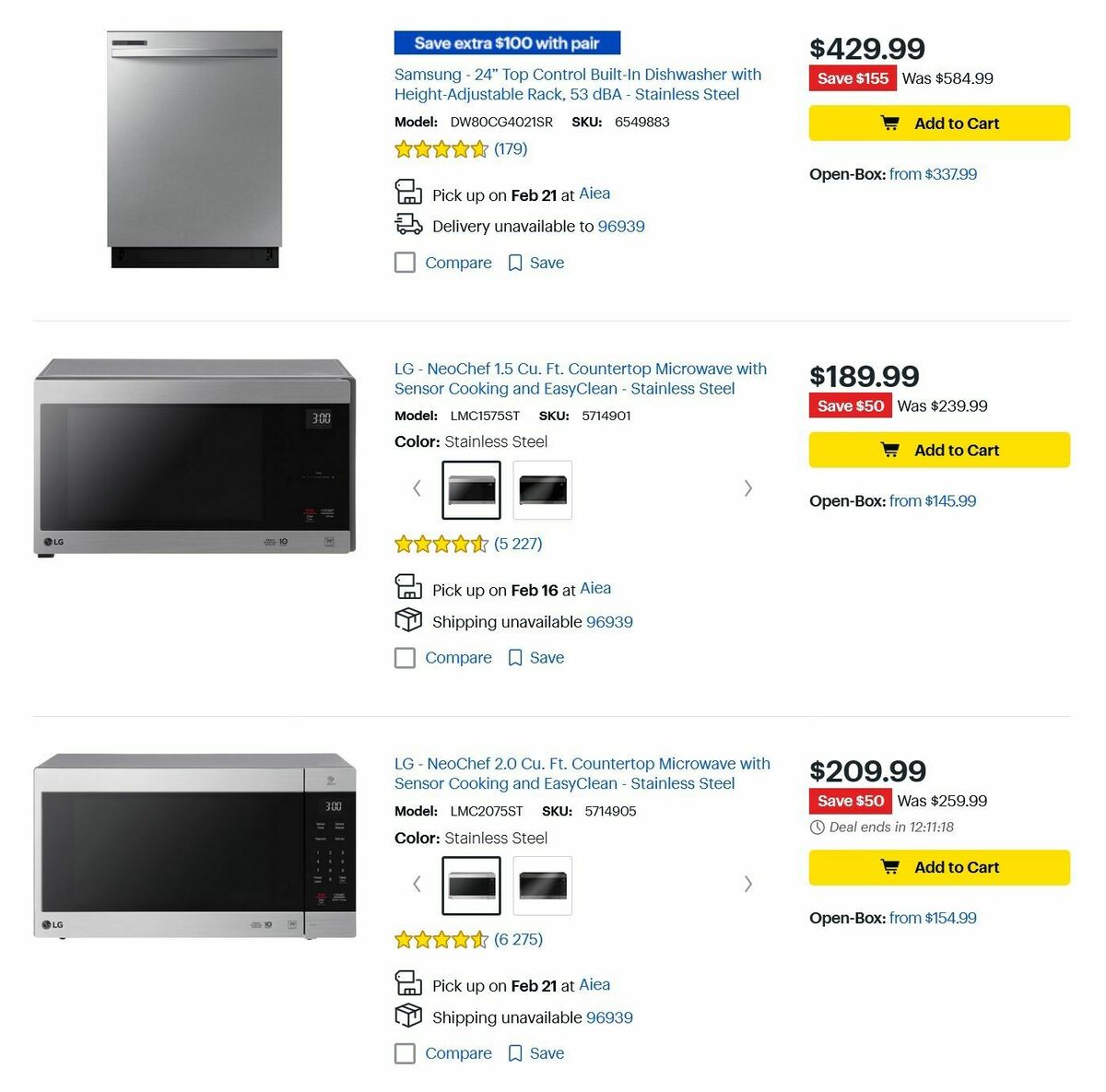
Task: Click the store pickup icon for the Samsung dishwasher
Action: (x=408, y=192)
